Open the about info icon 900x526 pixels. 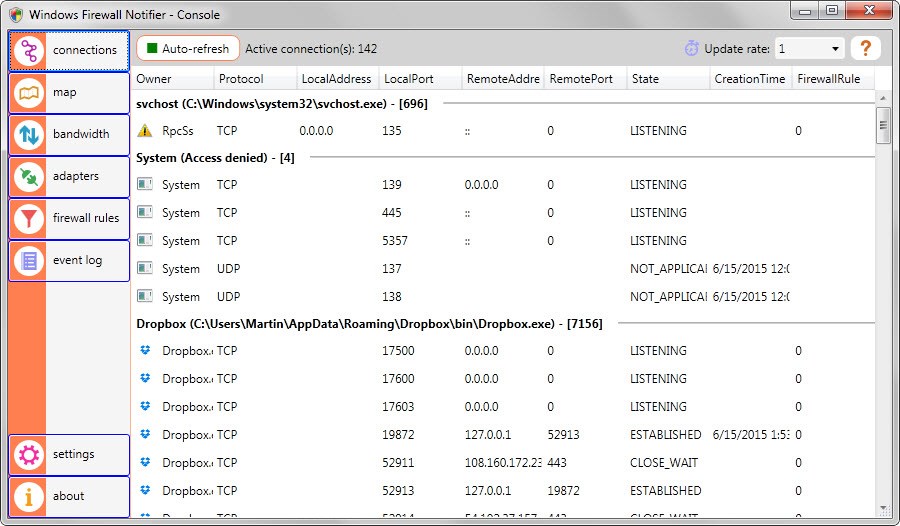tap(29, 497)
